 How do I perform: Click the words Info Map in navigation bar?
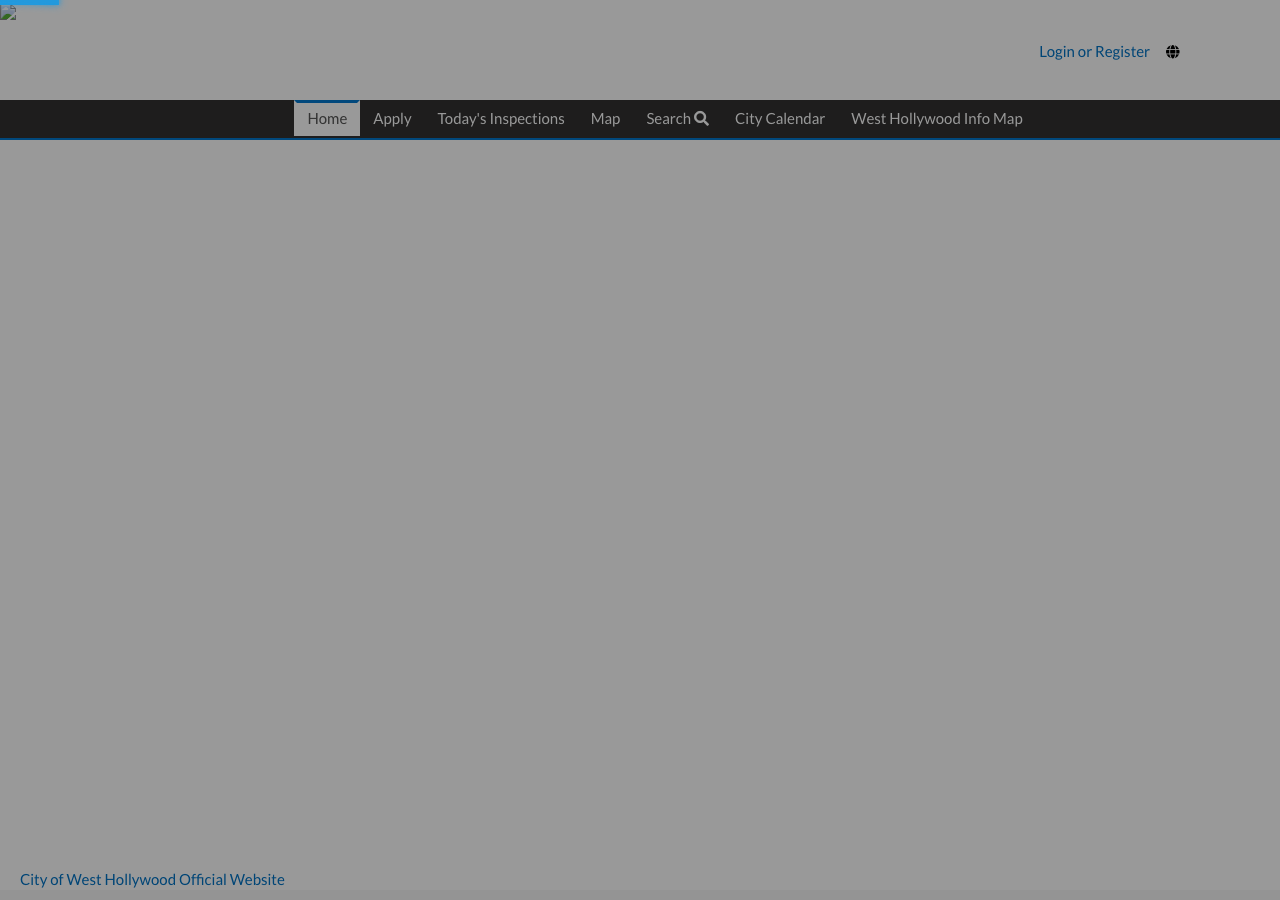click(x=993, y=118)
